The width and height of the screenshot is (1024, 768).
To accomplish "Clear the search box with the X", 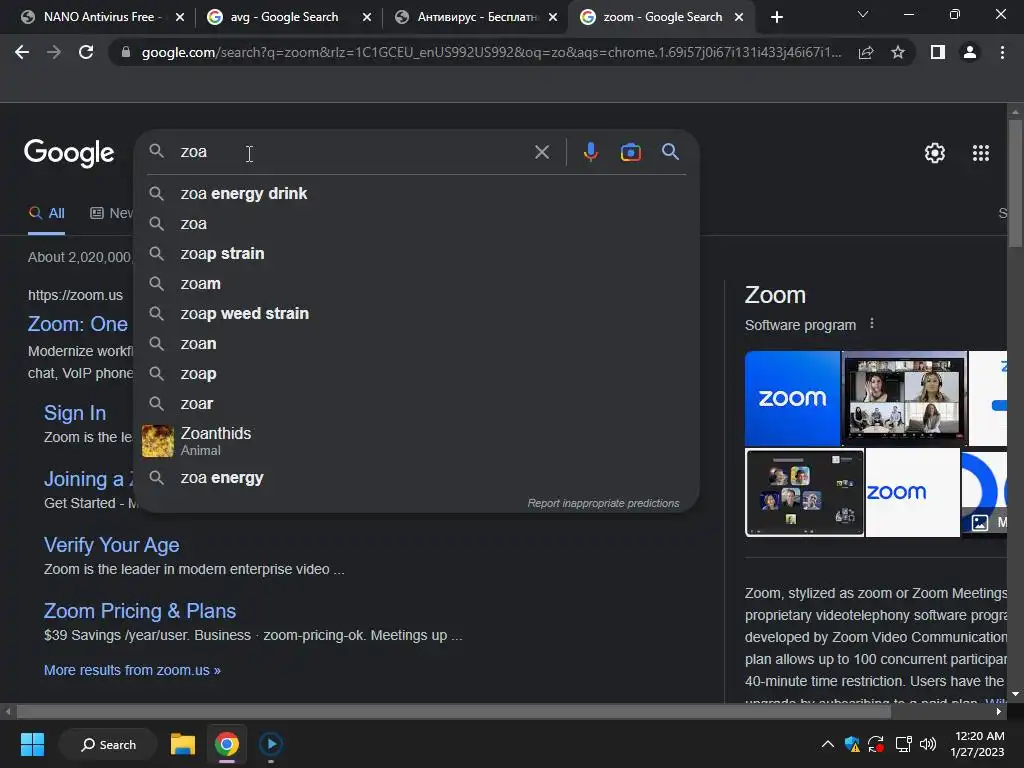I will pyautogui.click(x=541, y=152).
